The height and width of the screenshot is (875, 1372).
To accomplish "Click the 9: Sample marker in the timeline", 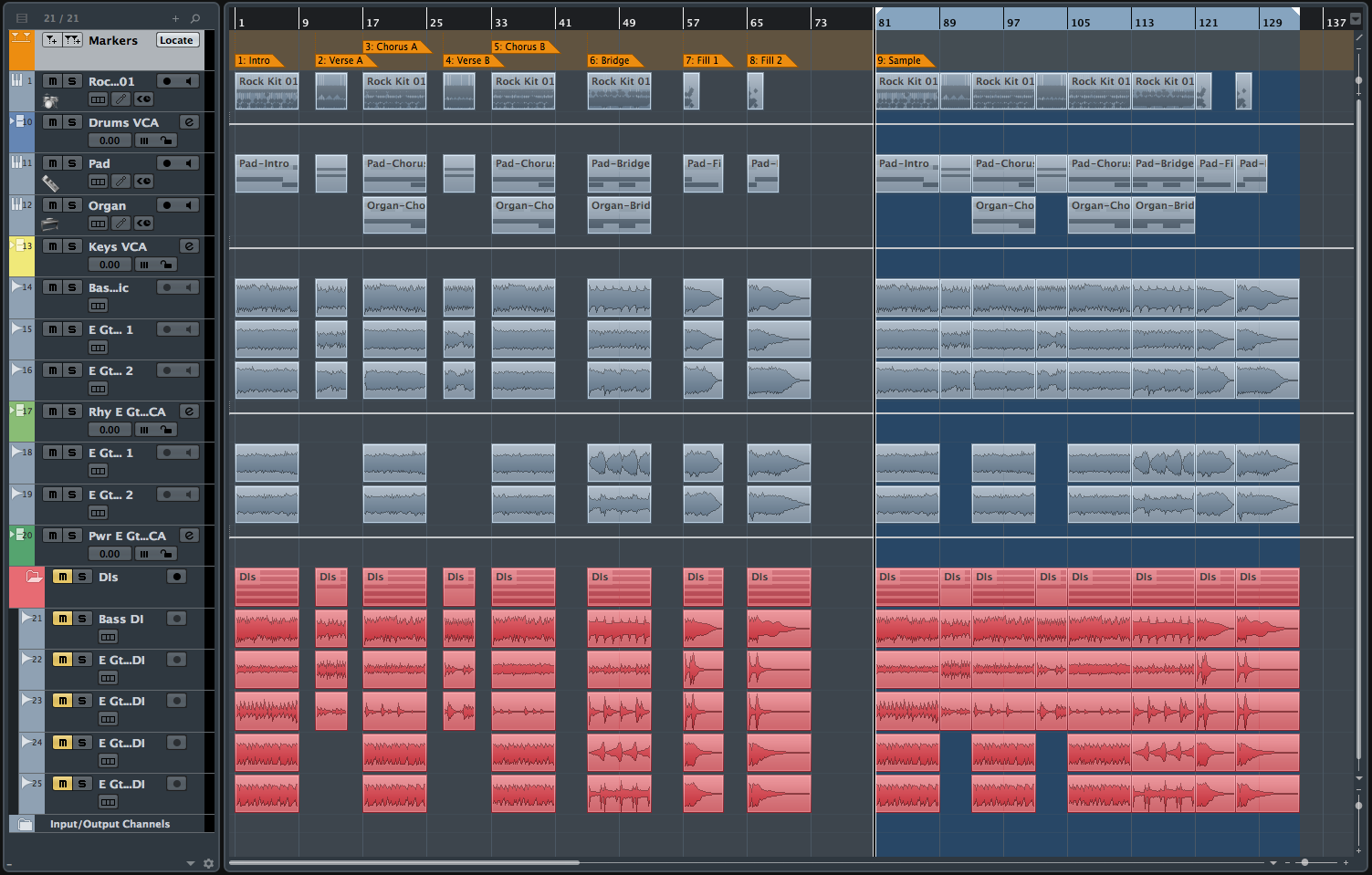I will pyautogui.click(x=904, y=60).
